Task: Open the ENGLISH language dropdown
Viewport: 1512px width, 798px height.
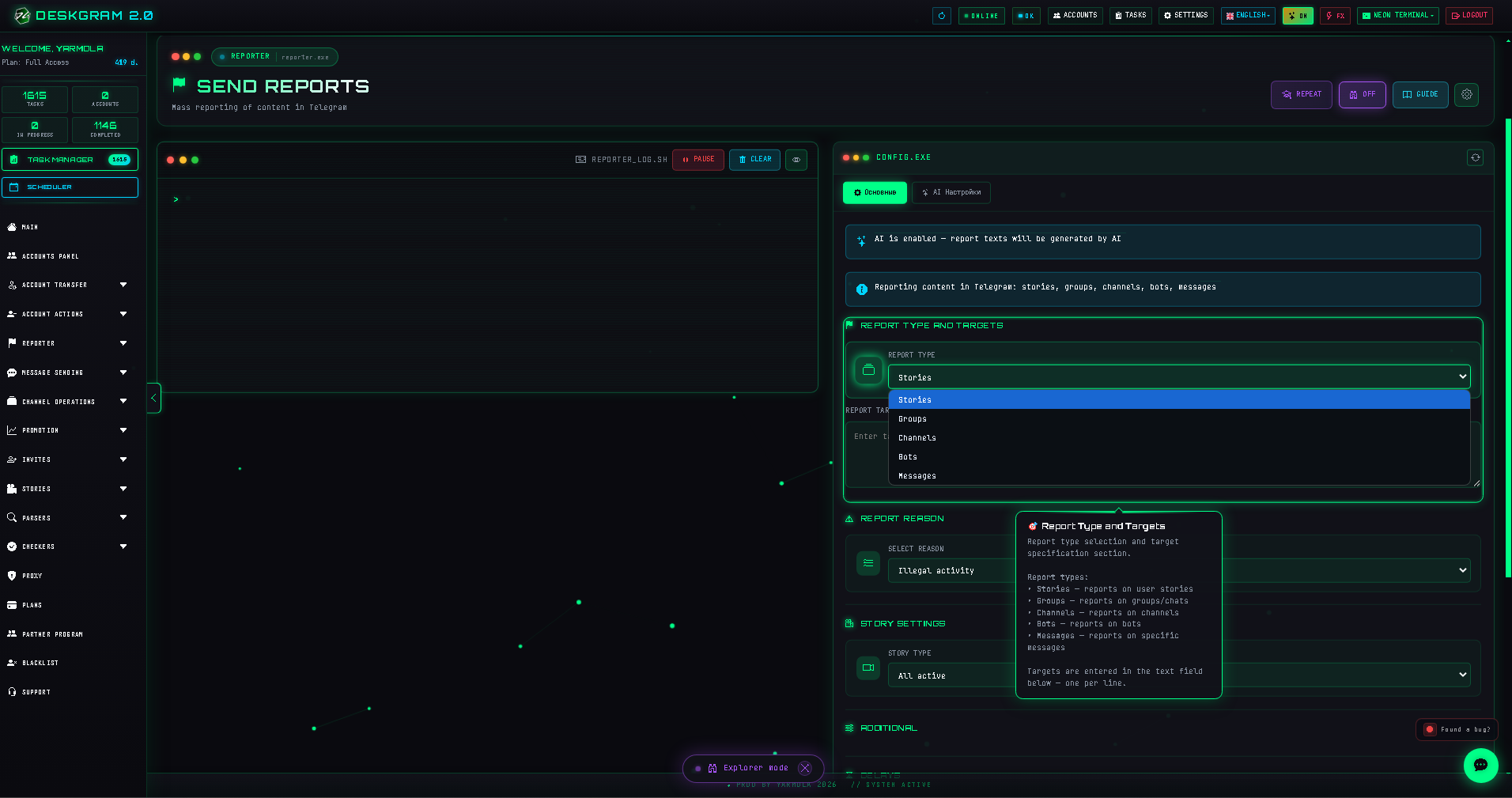Action: coord(1248,16)
